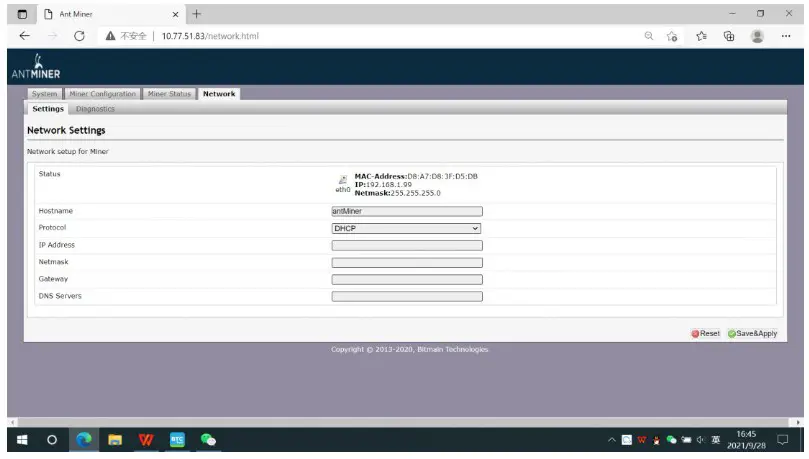Click the AntMiner logo
Viewport: 809px width, 459px height.
36,67
